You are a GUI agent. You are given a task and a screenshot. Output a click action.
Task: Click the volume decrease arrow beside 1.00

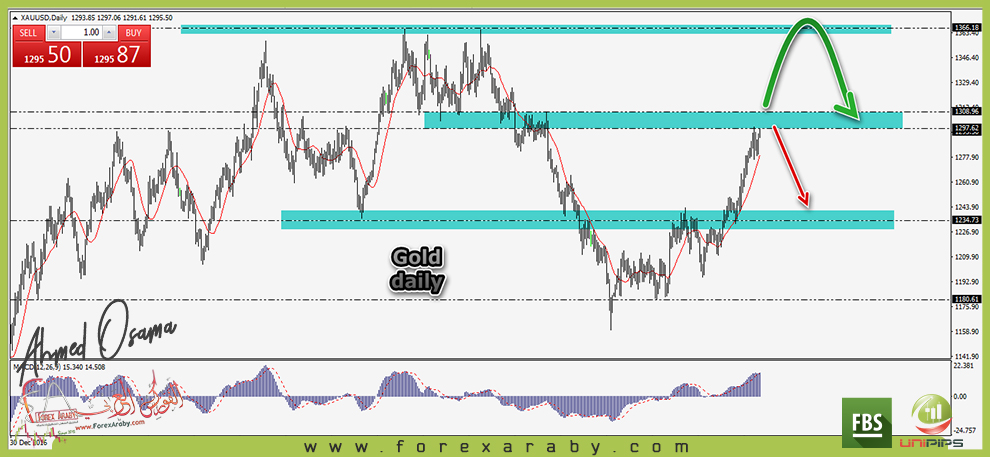54,32
